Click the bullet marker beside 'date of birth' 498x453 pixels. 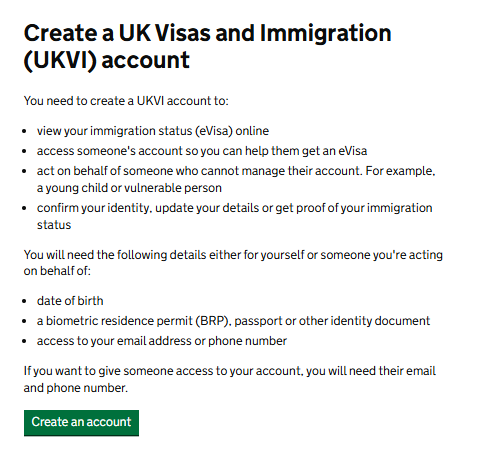24,301
